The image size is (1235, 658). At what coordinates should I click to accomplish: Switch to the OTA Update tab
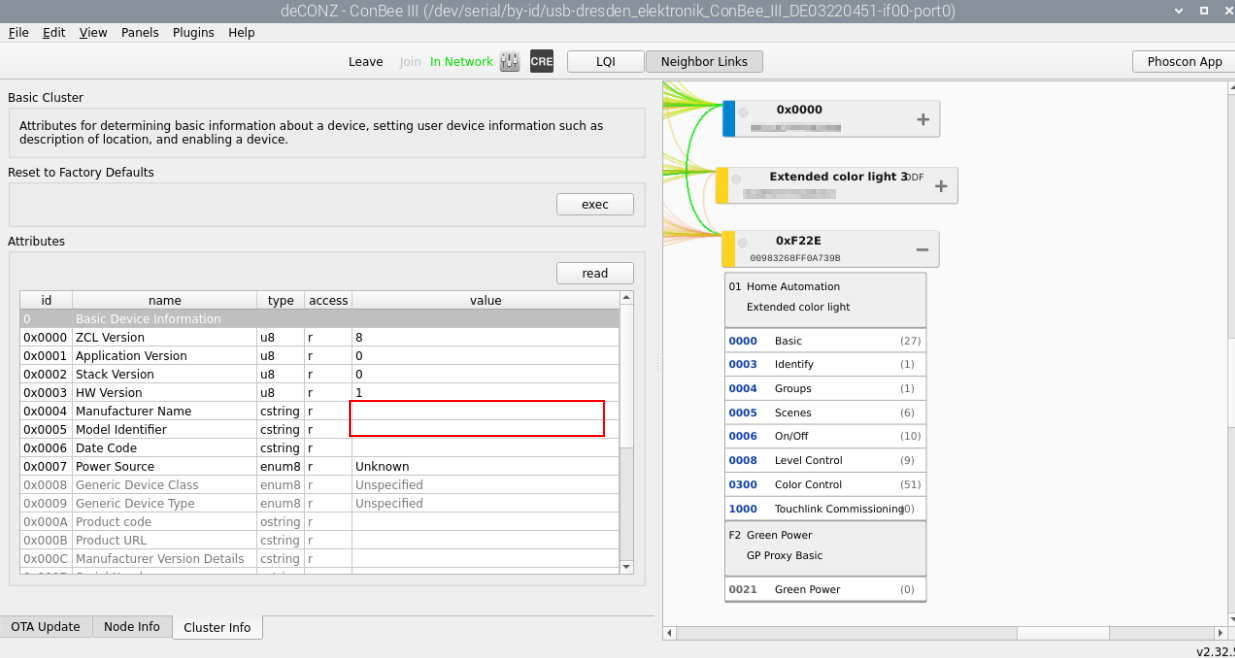pos(46,627)
